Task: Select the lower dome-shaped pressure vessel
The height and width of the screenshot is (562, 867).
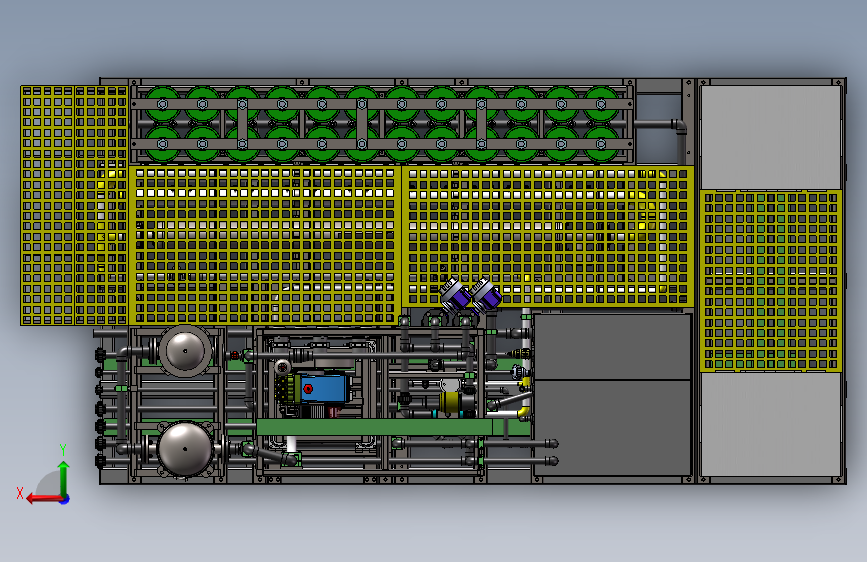Action: click(185, 449)
